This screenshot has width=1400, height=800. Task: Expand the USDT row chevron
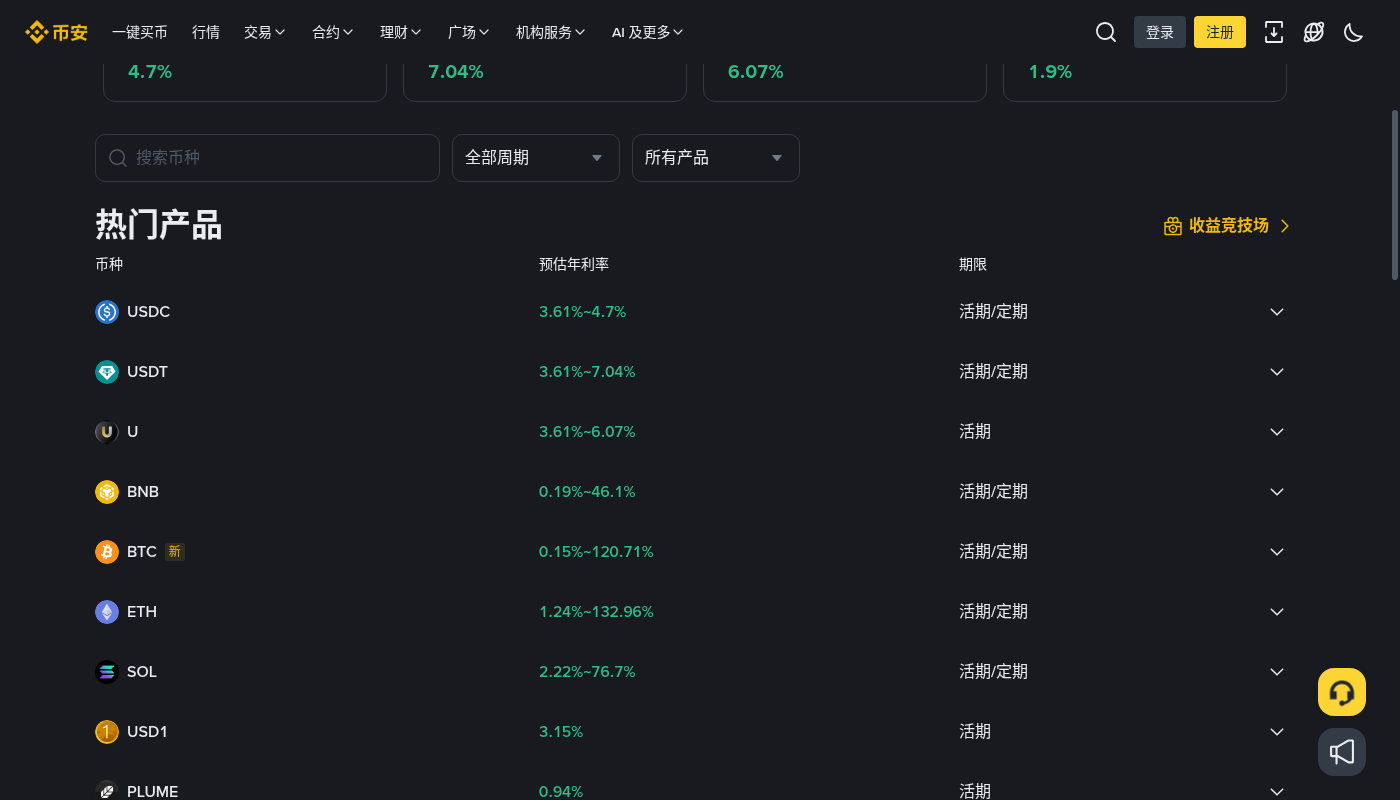pos(1277,372)
